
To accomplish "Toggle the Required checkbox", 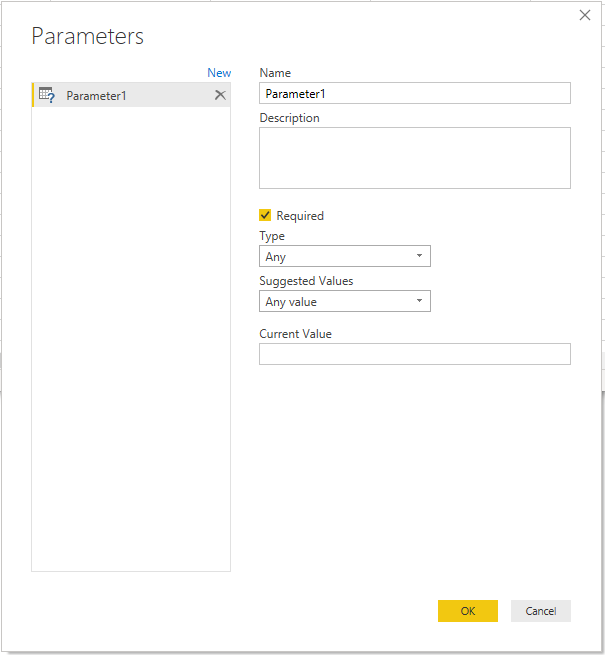I will coord(265,215).
